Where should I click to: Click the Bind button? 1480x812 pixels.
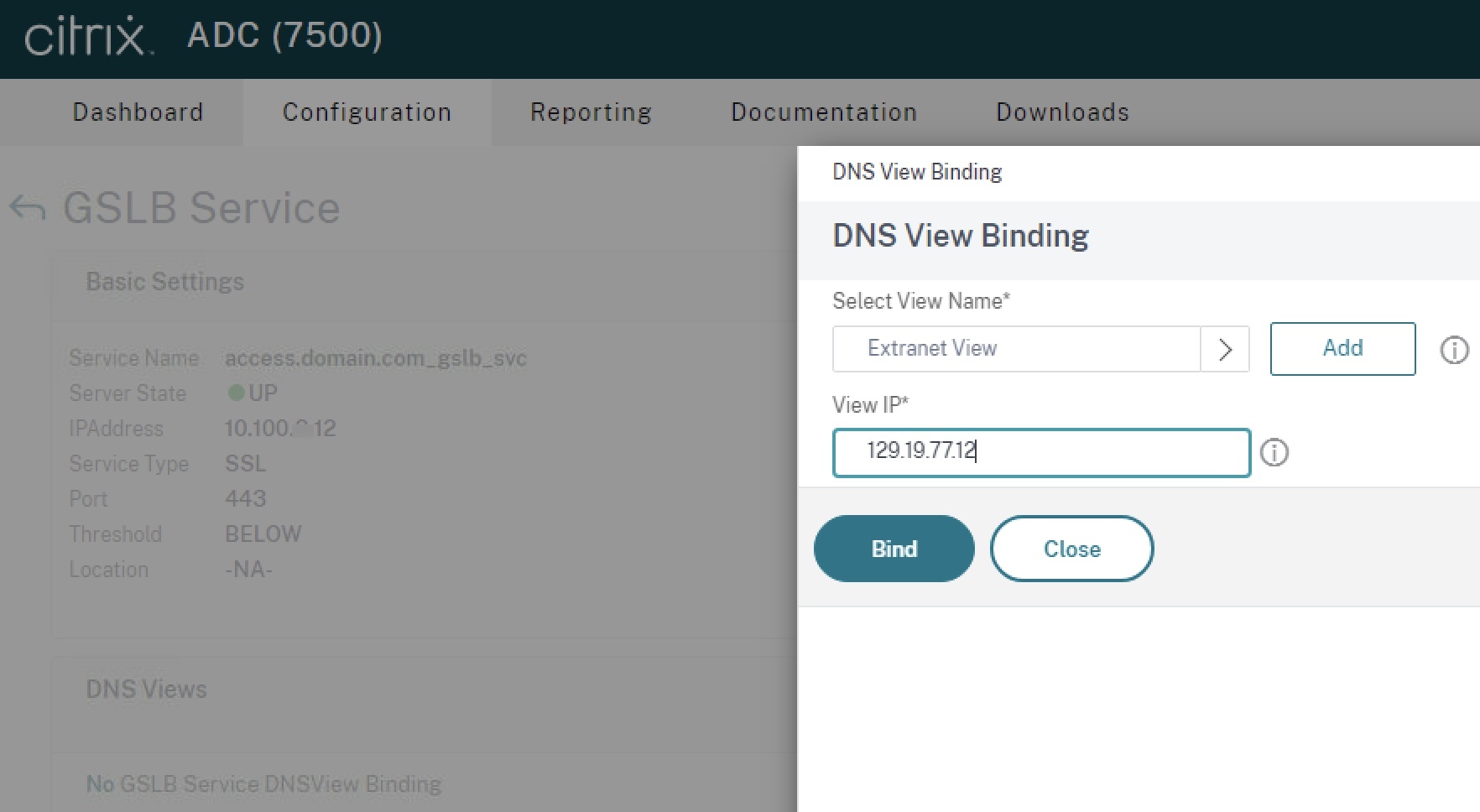[893, 549]
